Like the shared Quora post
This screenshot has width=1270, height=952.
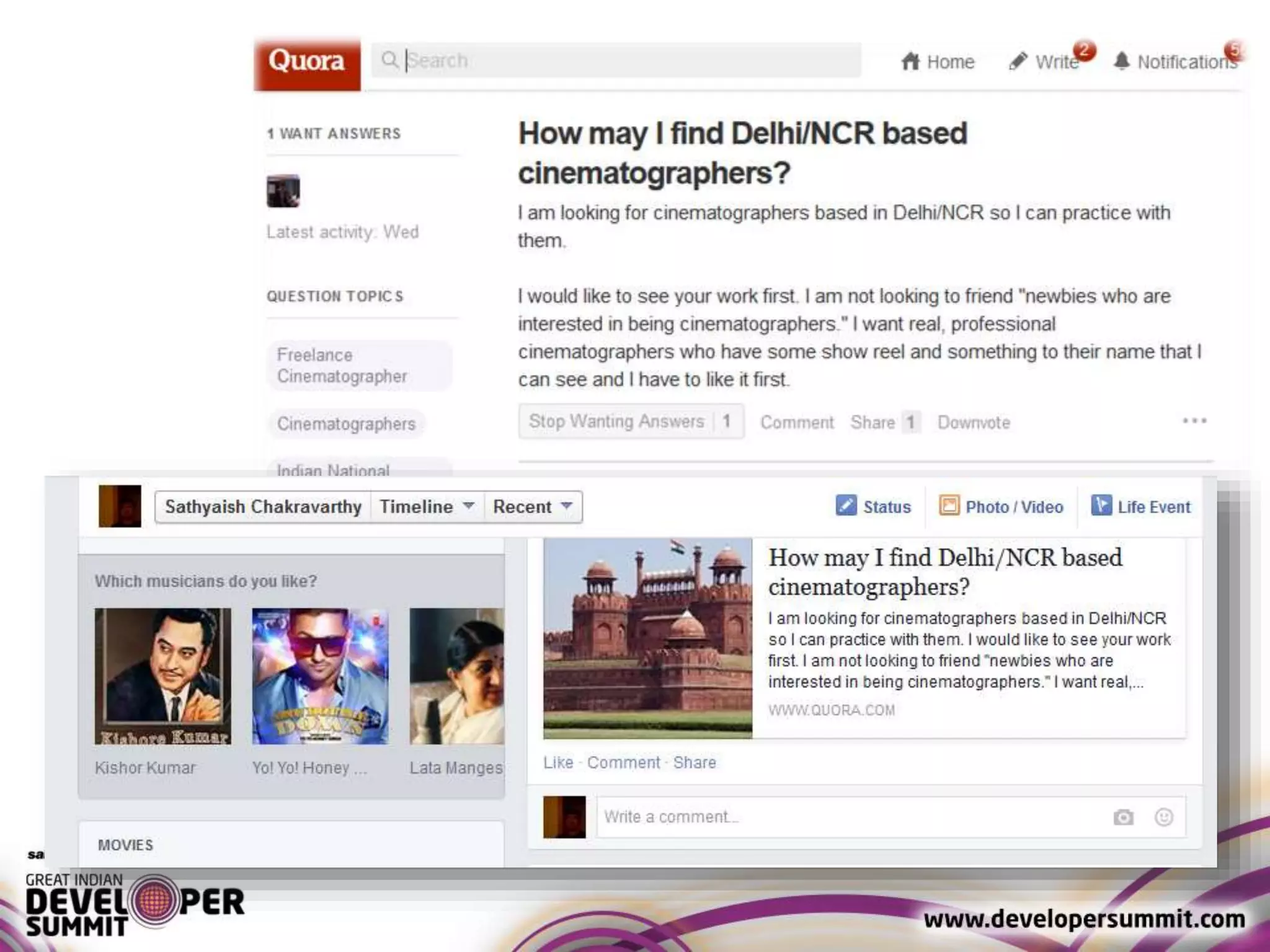pyautogui.click(x=557, y=762)
